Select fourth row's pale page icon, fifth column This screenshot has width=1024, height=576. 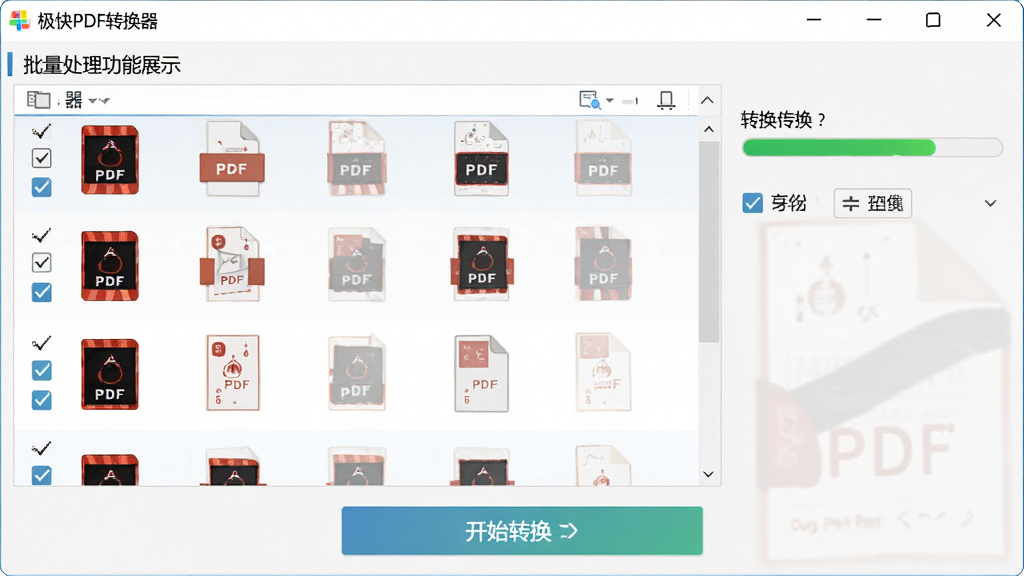click(603, 466)
